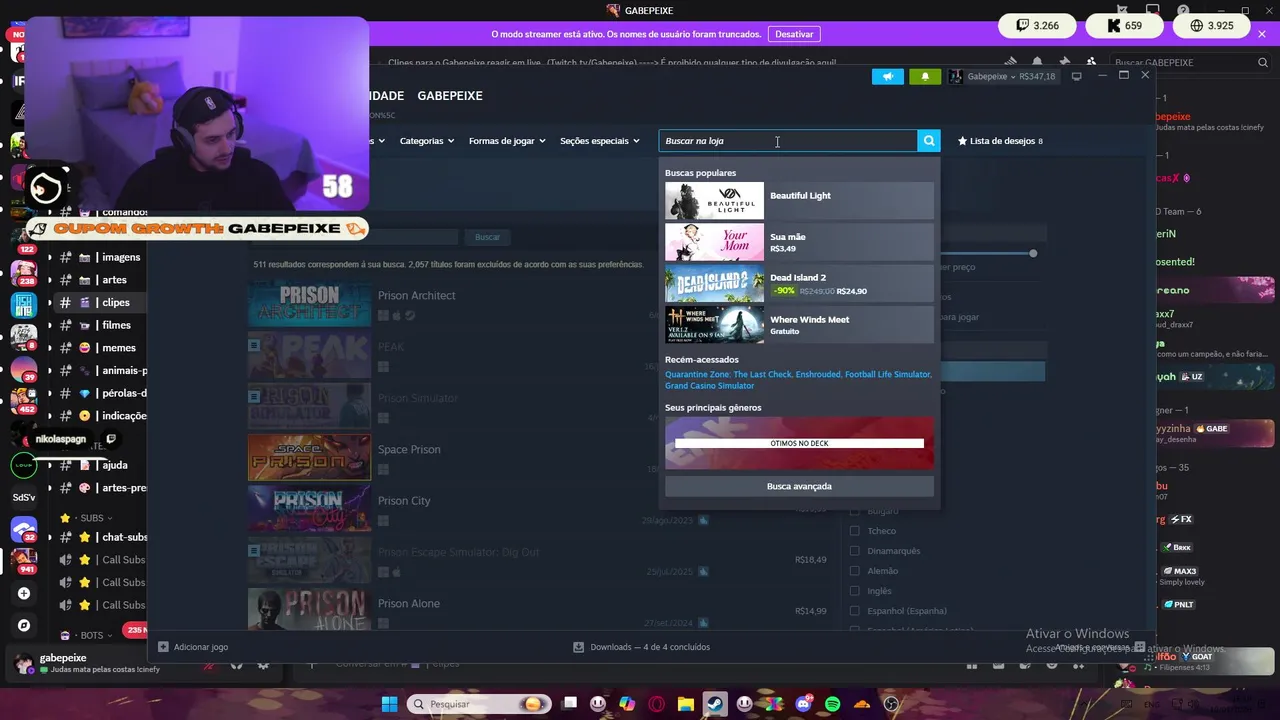Click Windows taskbar Pesquisar search box
1280x720 pixels.
(x=481, y=704)
